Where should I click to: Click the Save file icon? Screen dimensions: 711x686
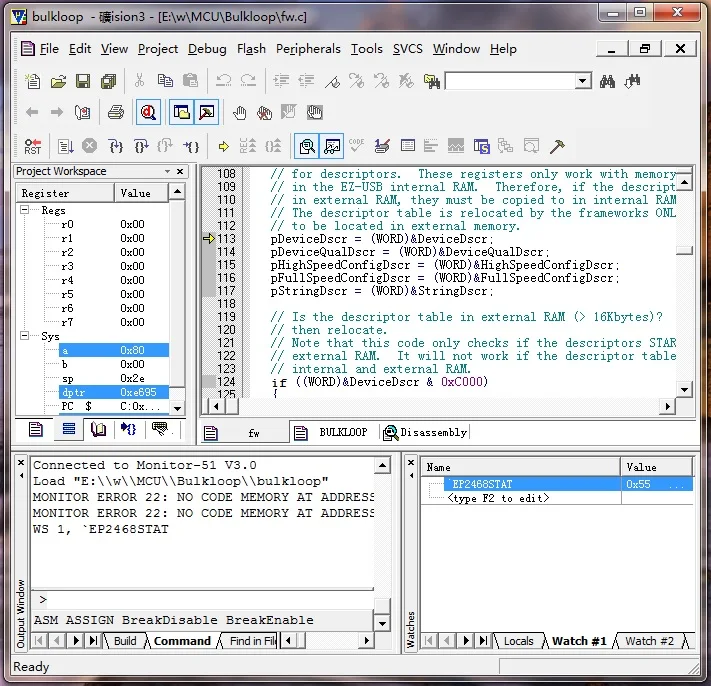coord(83,81)
